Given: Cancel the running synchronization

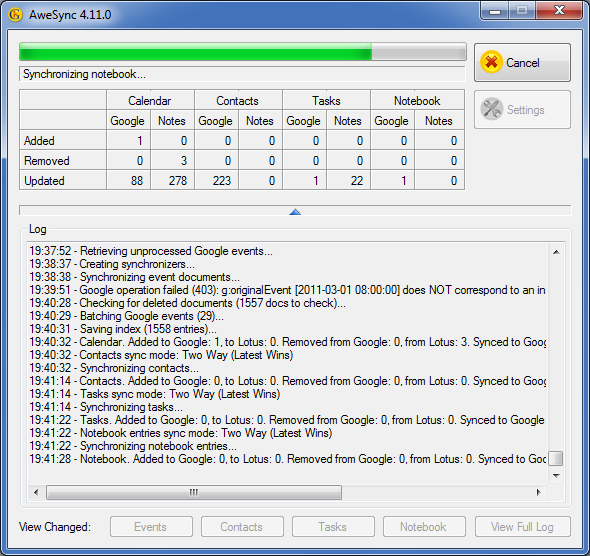Looking at the screenshot, I should [522, 62].
